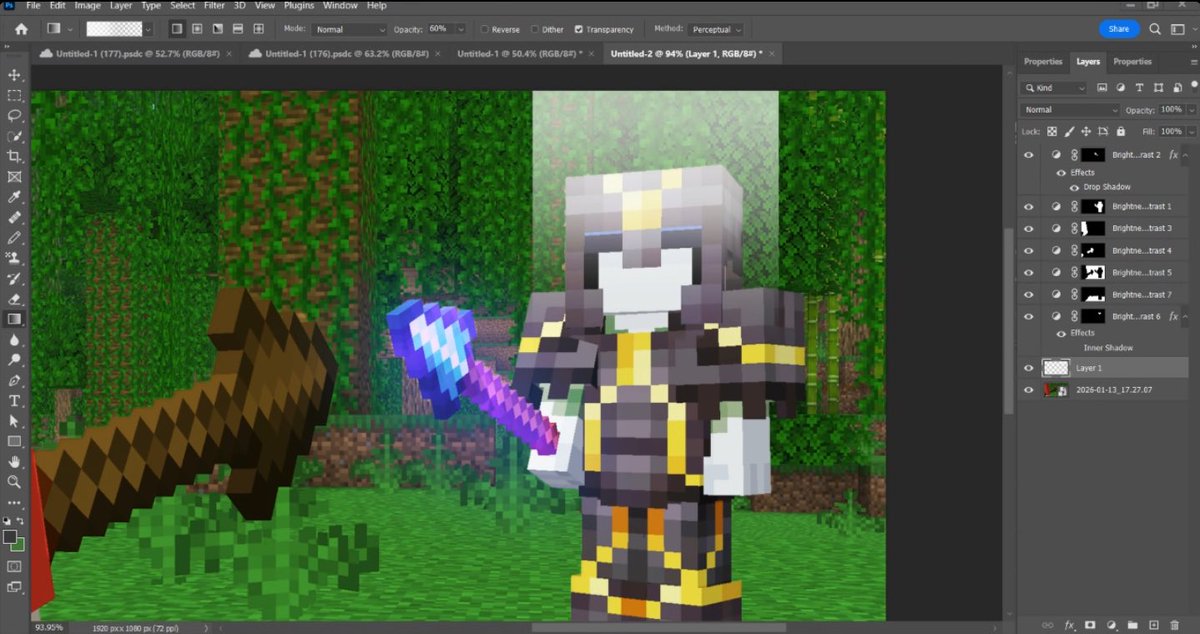1200x634 pixels.
Task: Select the Horizontal Type tool
Action: coord(14,401)
